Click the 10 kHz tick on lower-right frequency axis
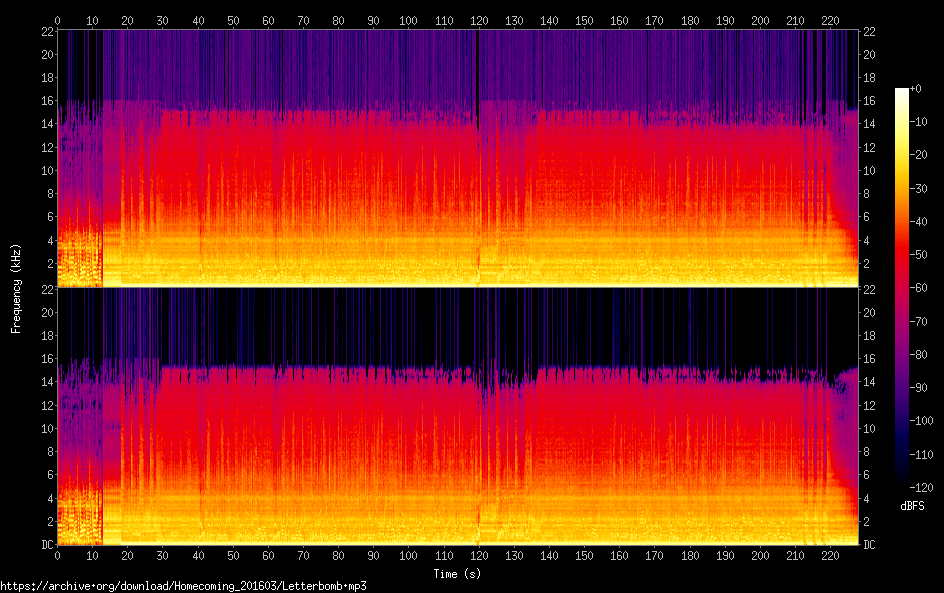 tap(870, 428)
